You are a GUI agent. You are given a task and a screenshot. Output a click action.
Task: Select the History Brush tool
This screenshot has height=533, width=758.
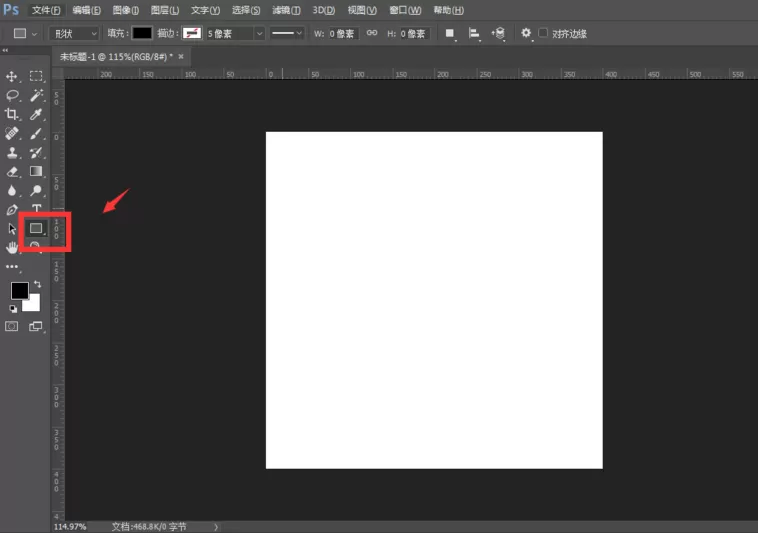pyautogui.click(x=36, y=153)
